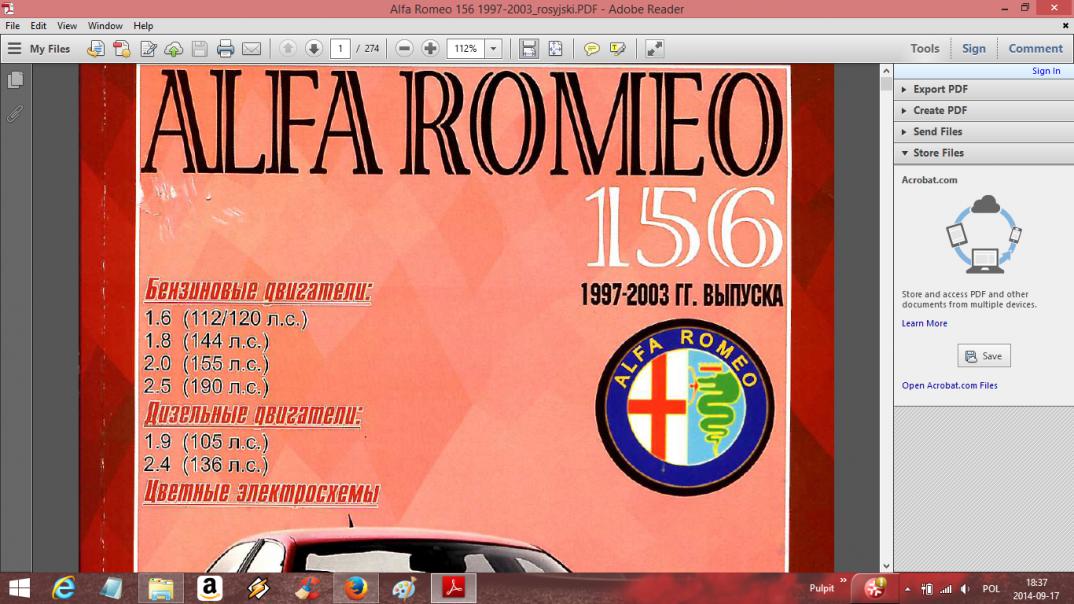Print the document with printer icon
Screen dimensions: 1074x604
[x=225, y=49]
